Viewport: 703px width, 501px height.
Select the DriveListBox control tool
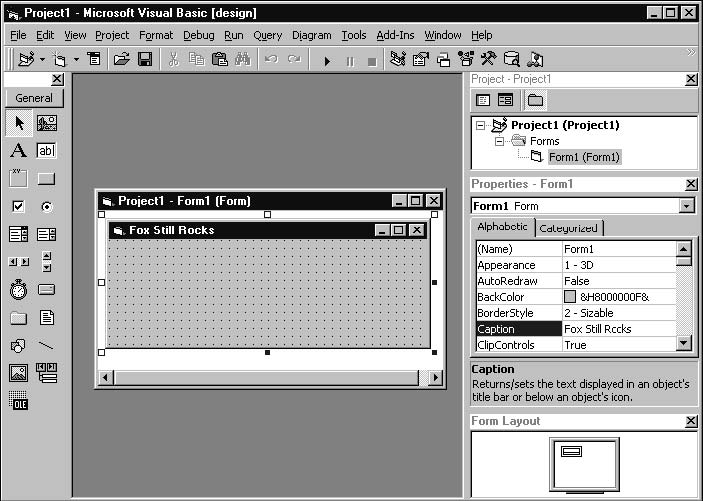click(47, 290)
